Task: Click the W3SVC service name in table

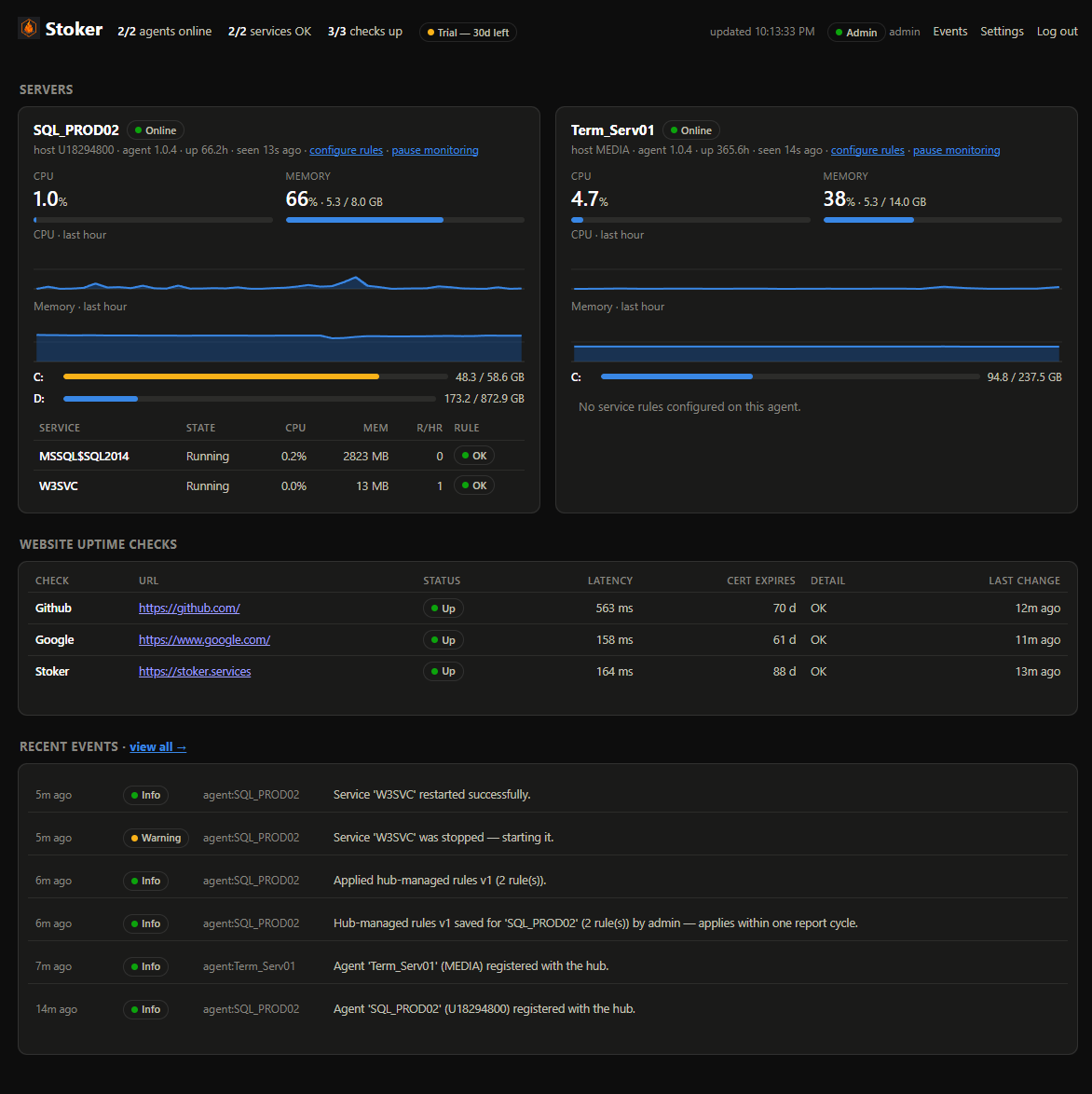Action: (x=59, y=486)
